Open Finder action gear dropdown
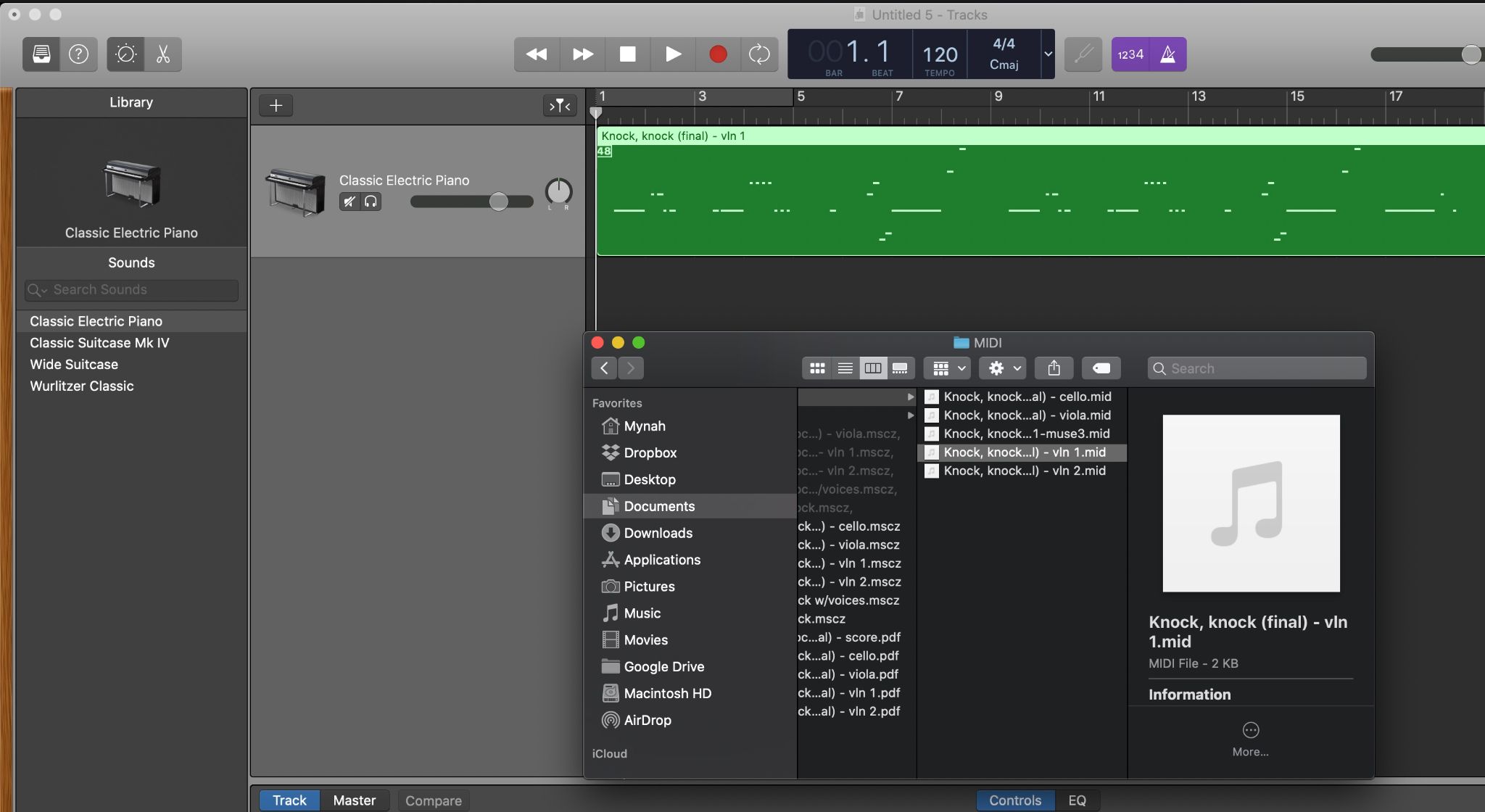1485x812 pixels. tap(1004, 368)
